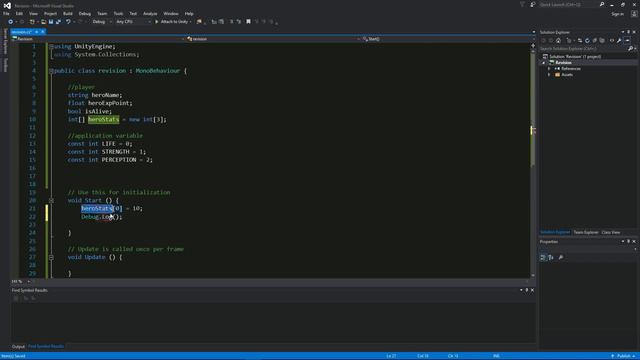Open the Build menu
The width and height of the screenshot is (640, 360).
coord(68,13)
